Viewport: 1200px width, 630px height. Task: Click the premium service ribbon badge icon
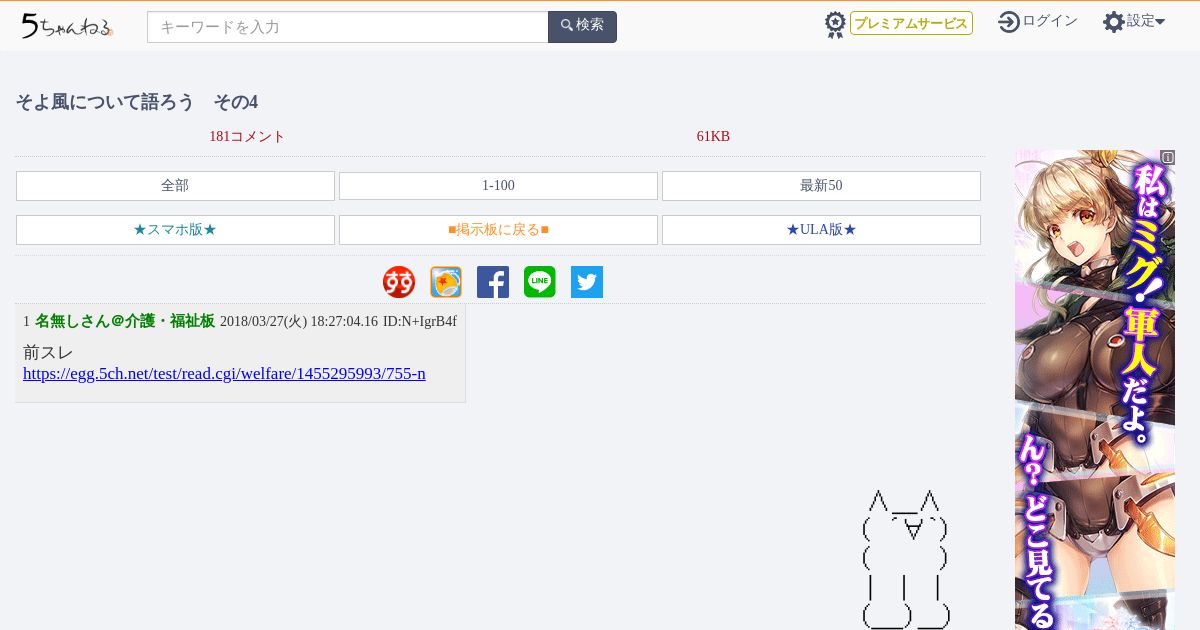click(x=835, y=25)
